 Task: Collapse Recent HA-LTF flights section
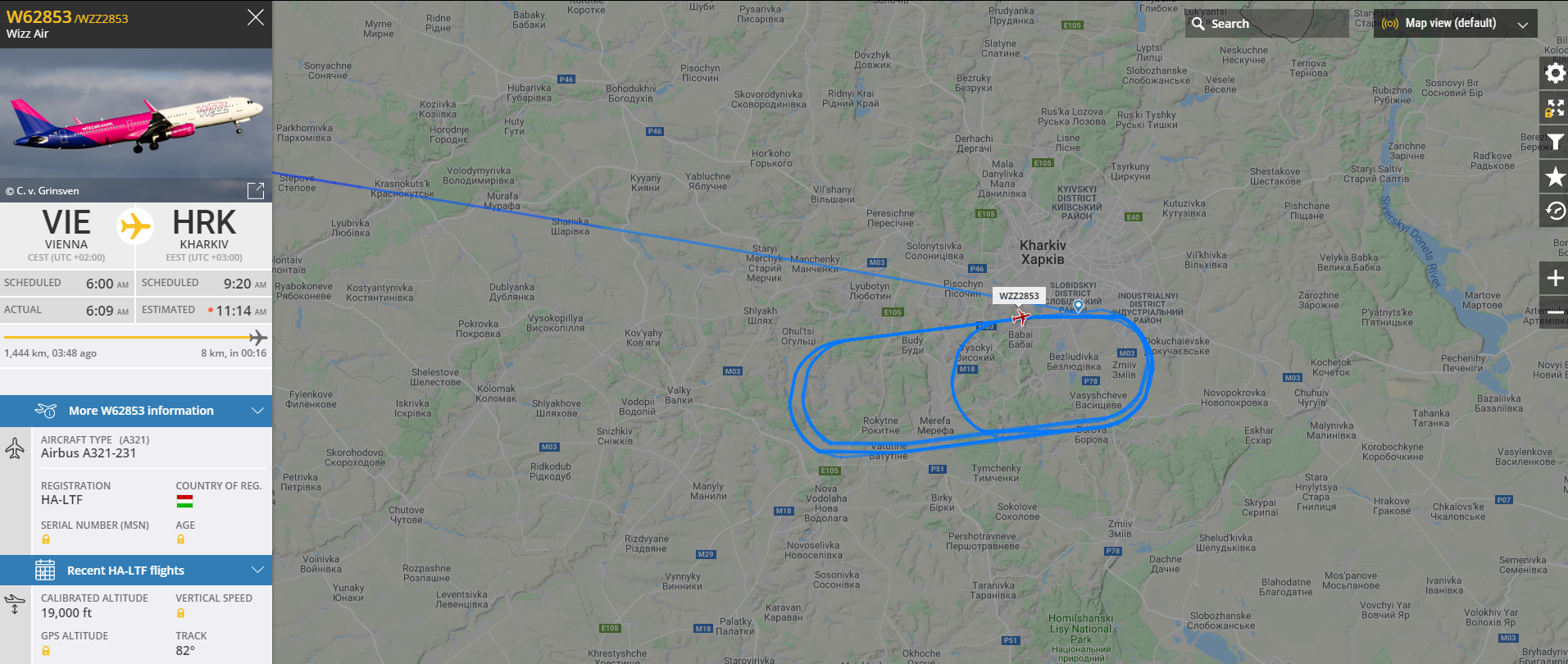(x=136, y=571)
